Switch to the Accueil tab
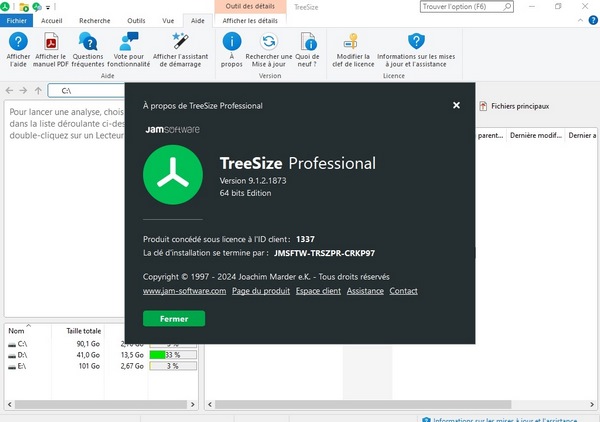This screenshot has height=422, width=600. pos(52,21)
